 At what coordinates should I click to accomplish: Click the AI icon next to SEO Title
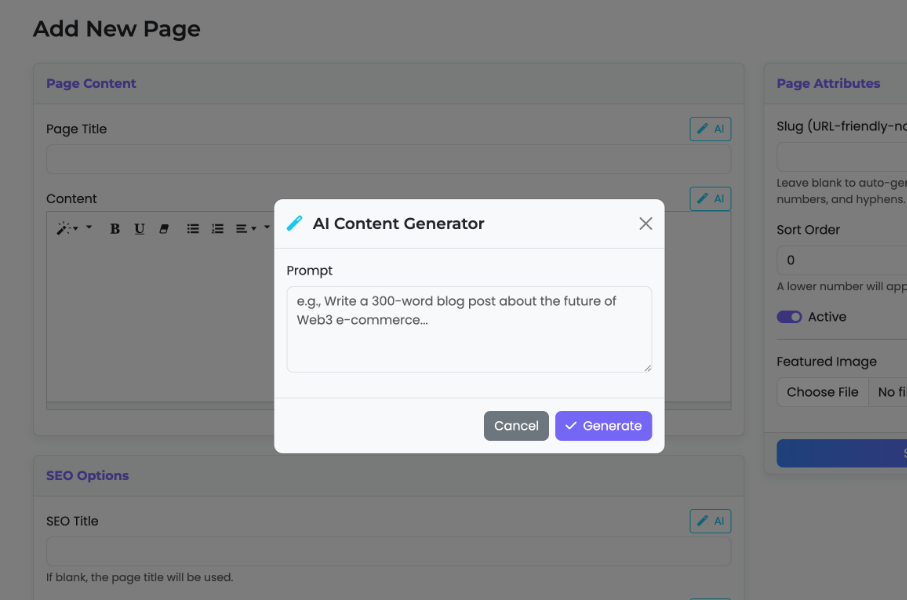[x=710, y=520]
